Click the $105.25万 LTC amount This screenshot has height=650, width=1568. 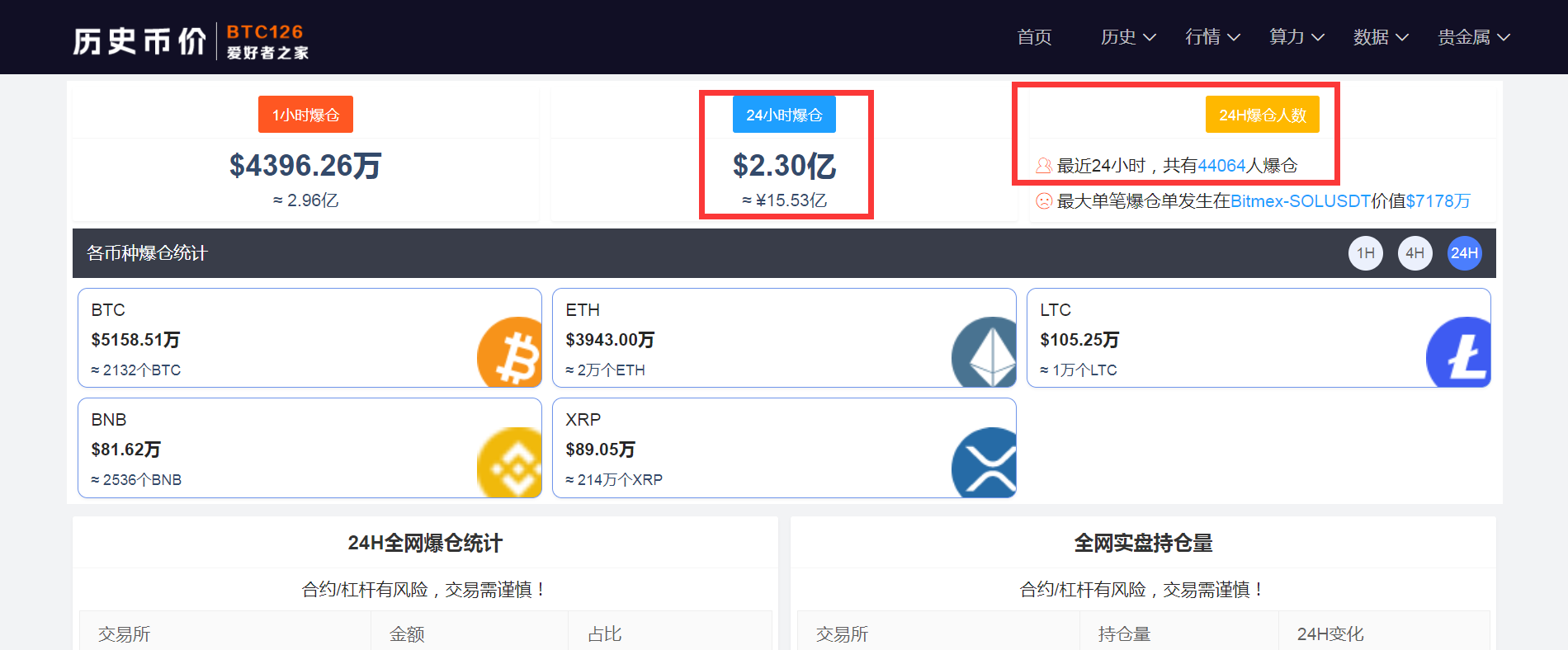click(x=1079, y=340)
